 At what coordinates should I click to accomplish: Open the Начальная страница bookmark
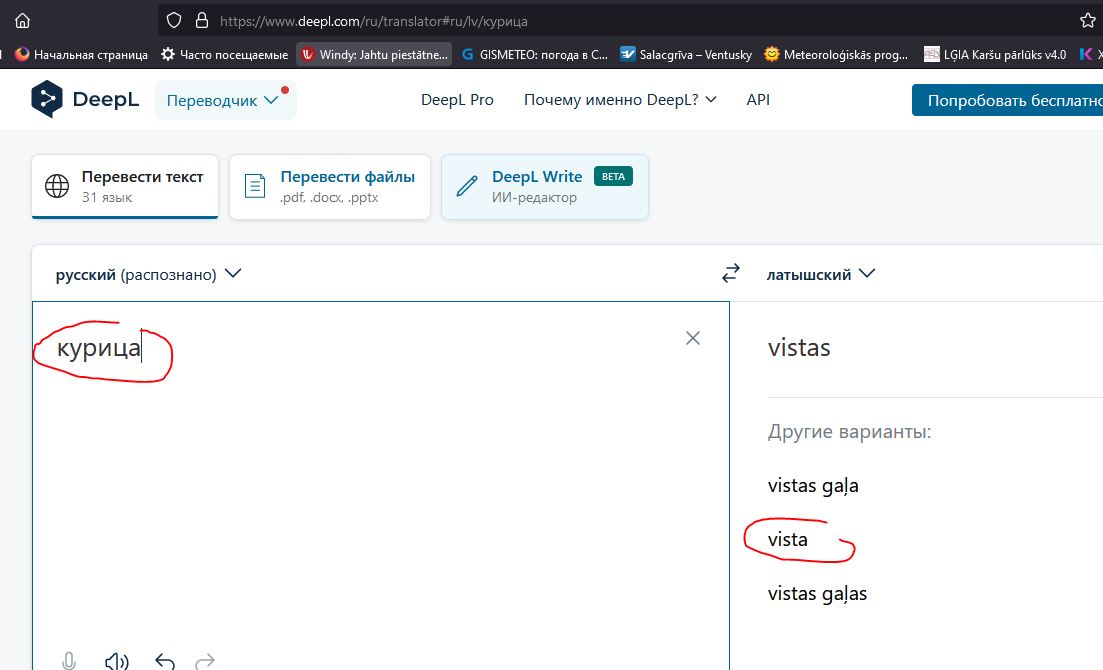point(82,54)
